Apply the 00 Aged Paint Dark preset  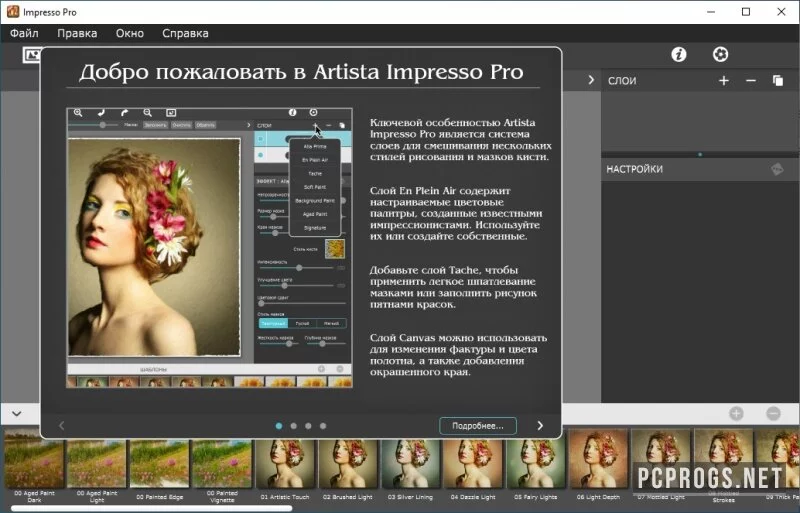(34, 466)
